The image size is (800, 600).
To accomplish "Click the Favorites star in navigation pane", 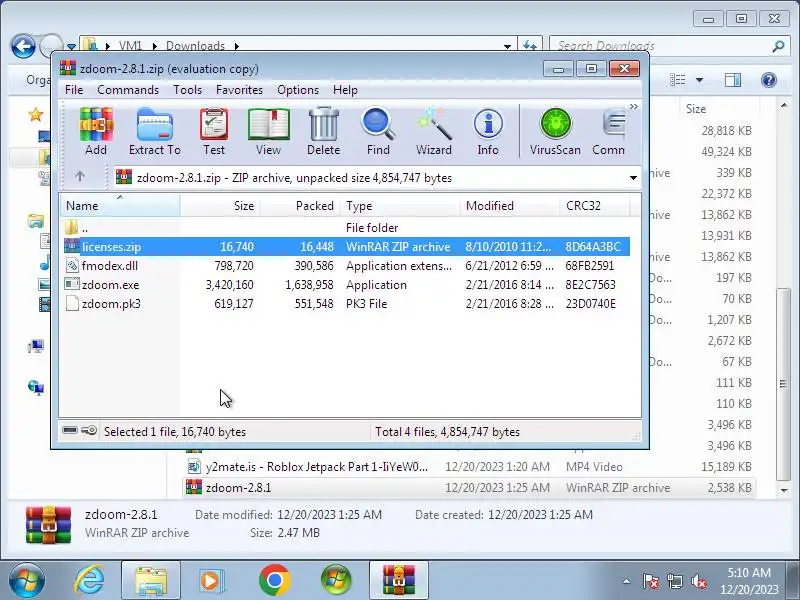I will pyautogui.click(x=36, y=114).
